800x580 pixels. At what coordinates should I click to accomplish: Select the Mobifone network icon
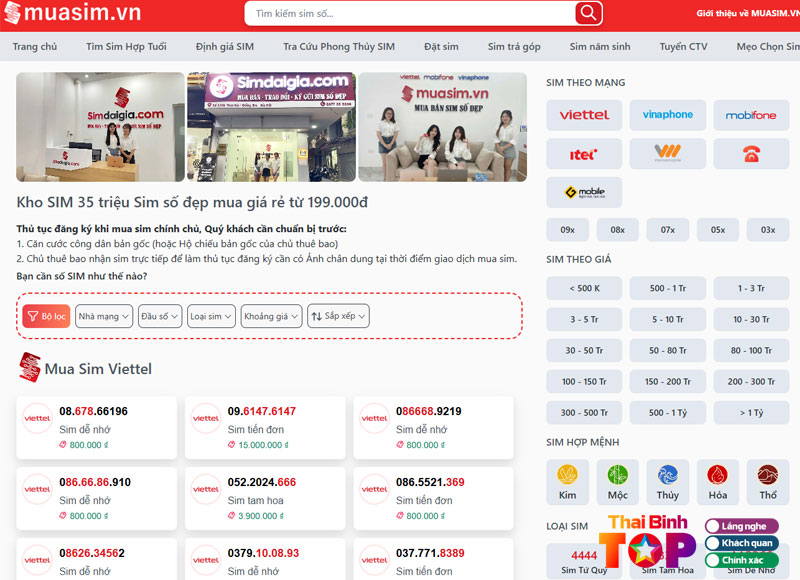751,115
